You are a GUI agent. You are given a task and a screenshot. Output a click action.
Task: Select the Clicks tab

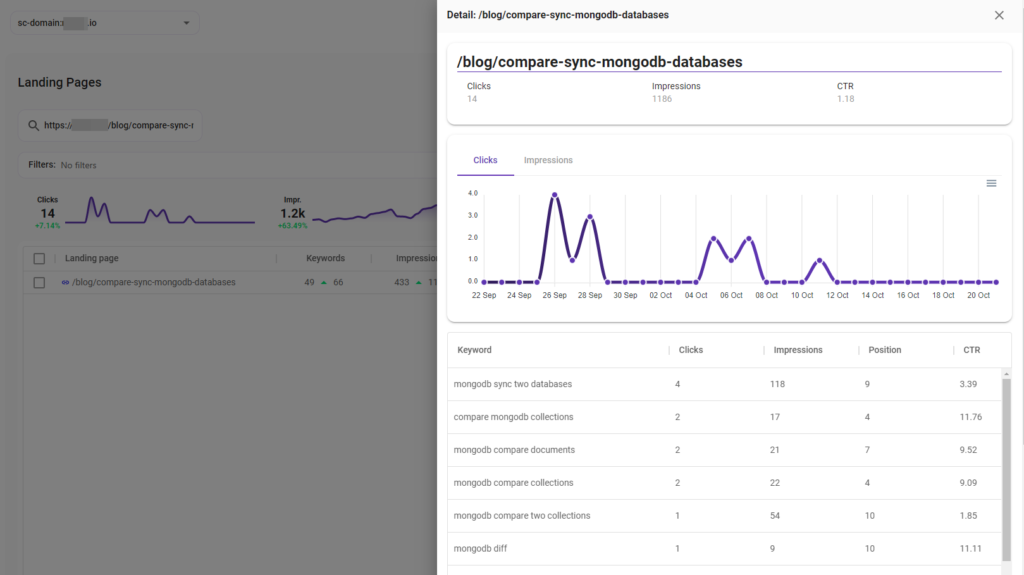(x=485, y=160)
